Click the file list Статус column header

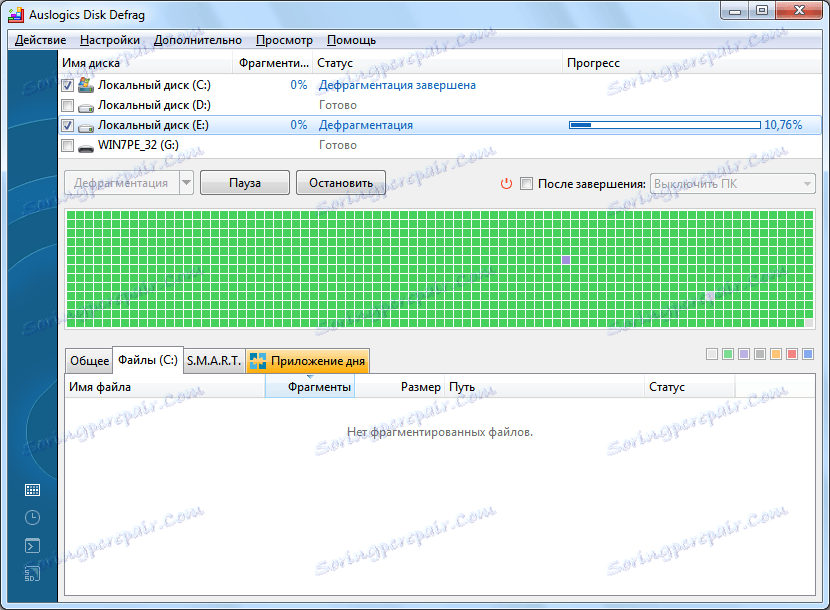point(690,387)
